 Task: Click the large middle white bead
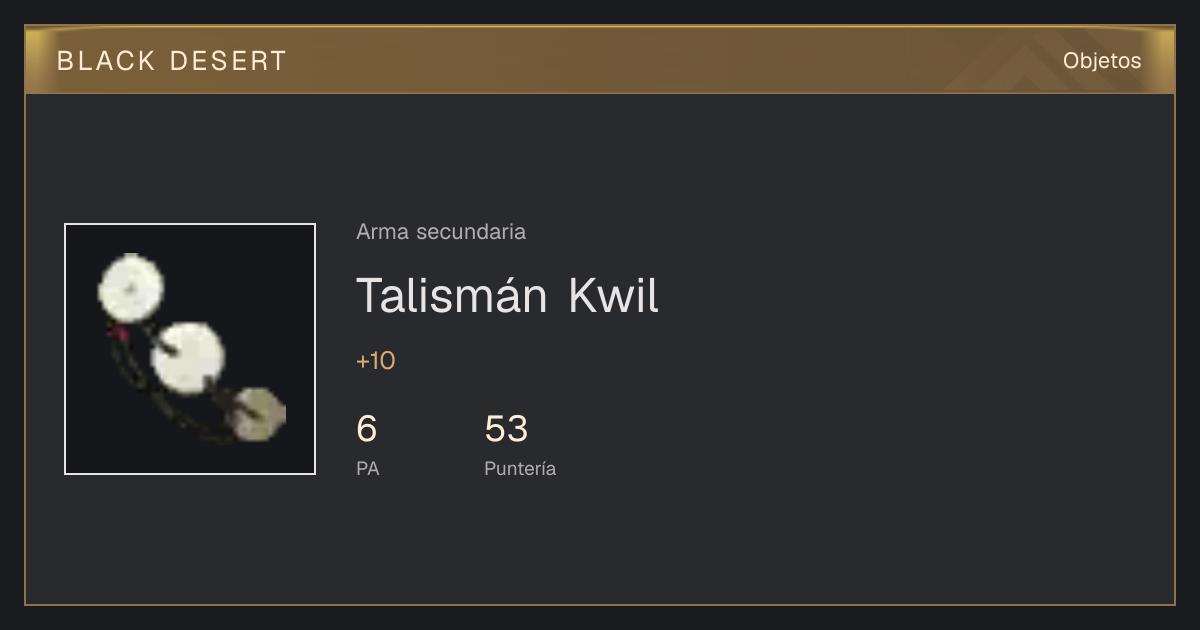(x=187, y=357)
